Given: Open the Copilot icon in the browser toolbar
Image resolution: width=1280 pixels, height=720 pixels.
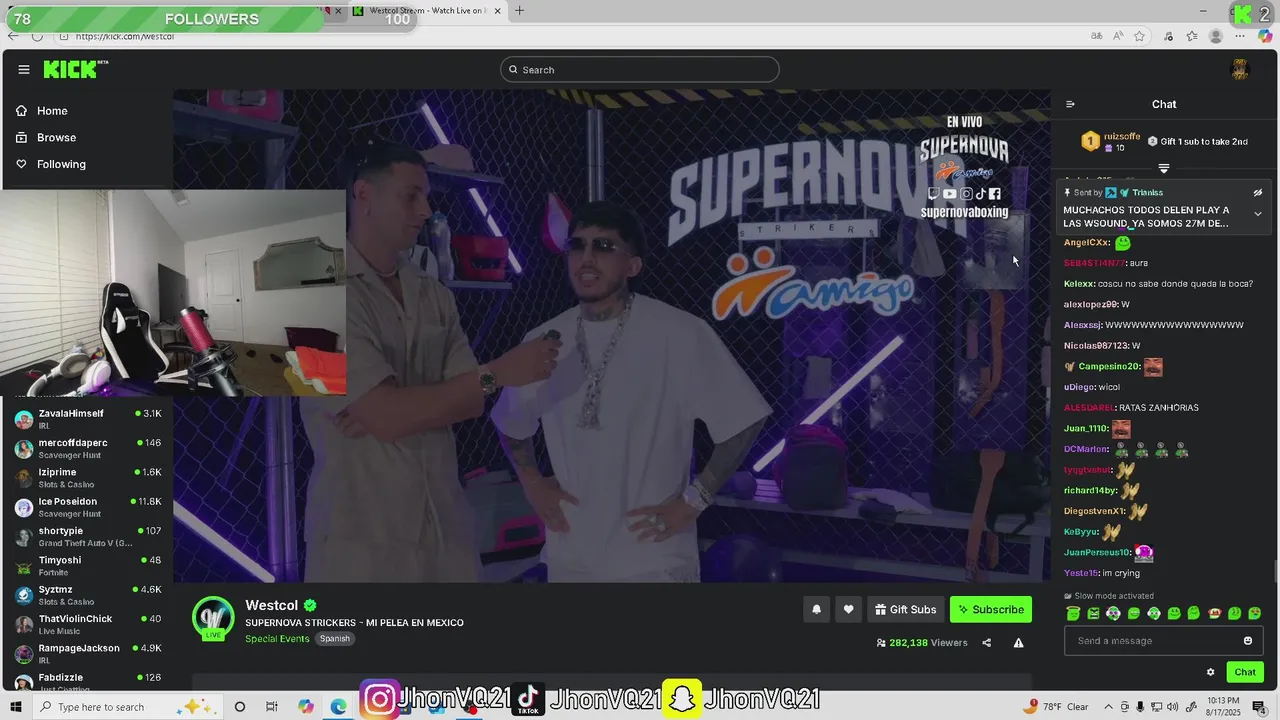Looking at the screenshot, I should [1266, 36].
